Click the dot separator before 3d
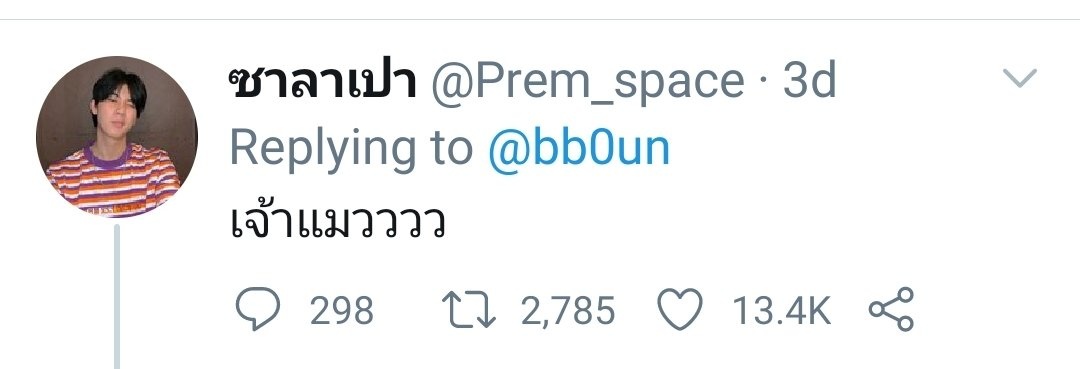The height and width of the screenshot is (369, 1080). pyautogui.click(x=763, y=84)
